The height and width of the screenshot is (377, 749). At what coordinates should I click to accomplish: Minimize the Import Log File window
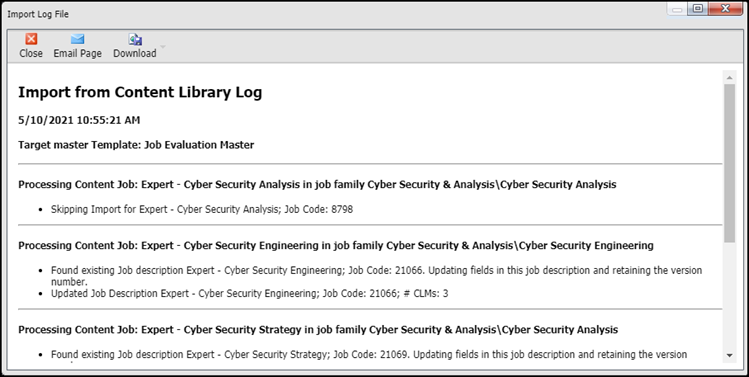pyautogui.click(x=677, y=9)
